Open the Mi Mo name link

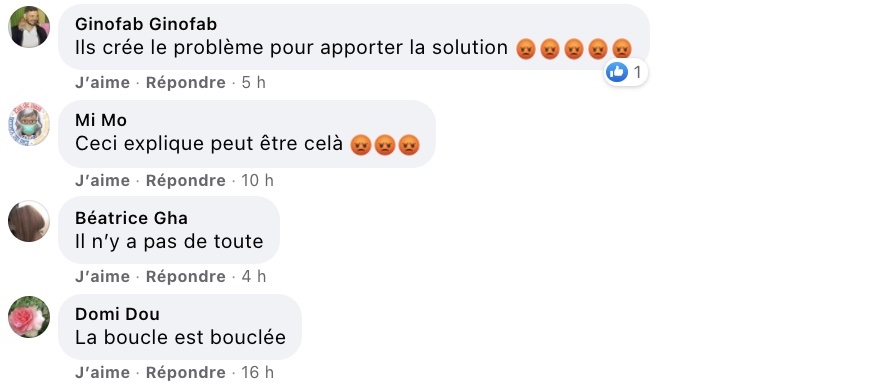pyautogui.click(x=101, y=120)
